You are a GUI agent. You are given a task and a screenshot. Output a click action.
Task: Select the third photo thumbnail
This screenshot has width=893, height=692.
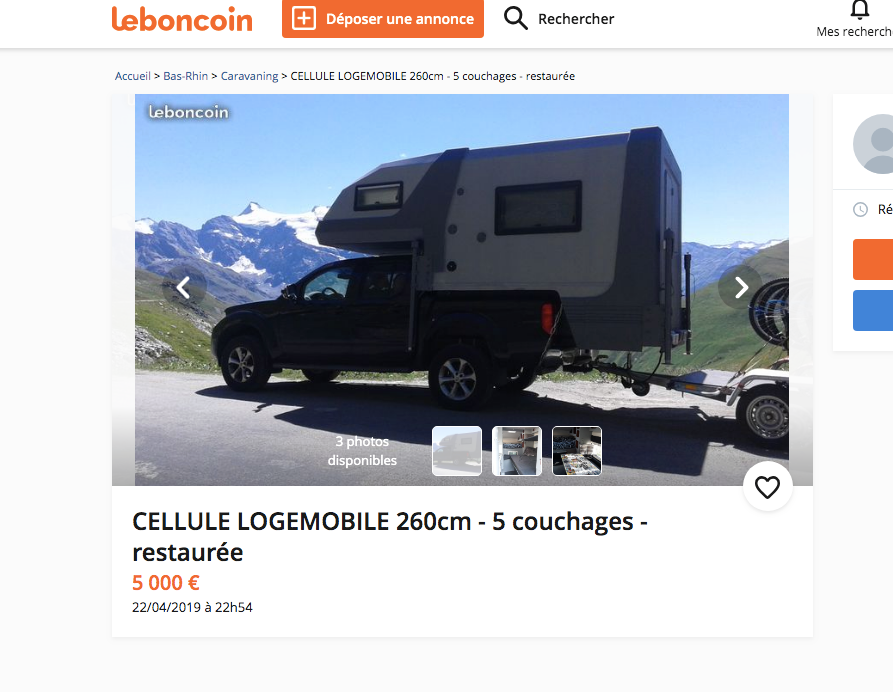[577, 451]
